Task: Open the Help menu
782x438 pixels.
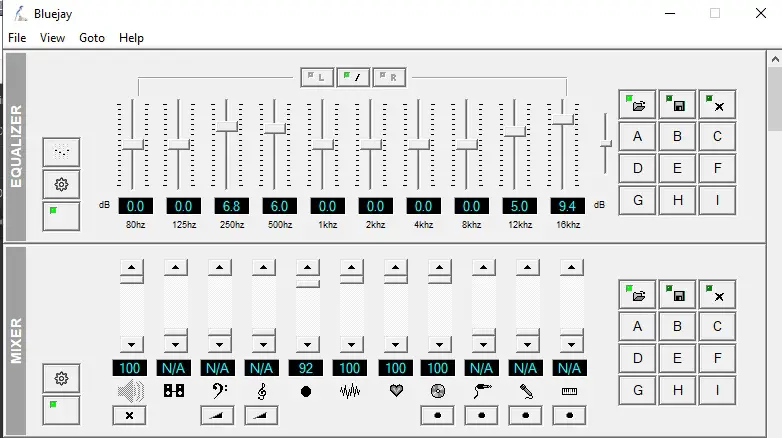Action: 131,38
